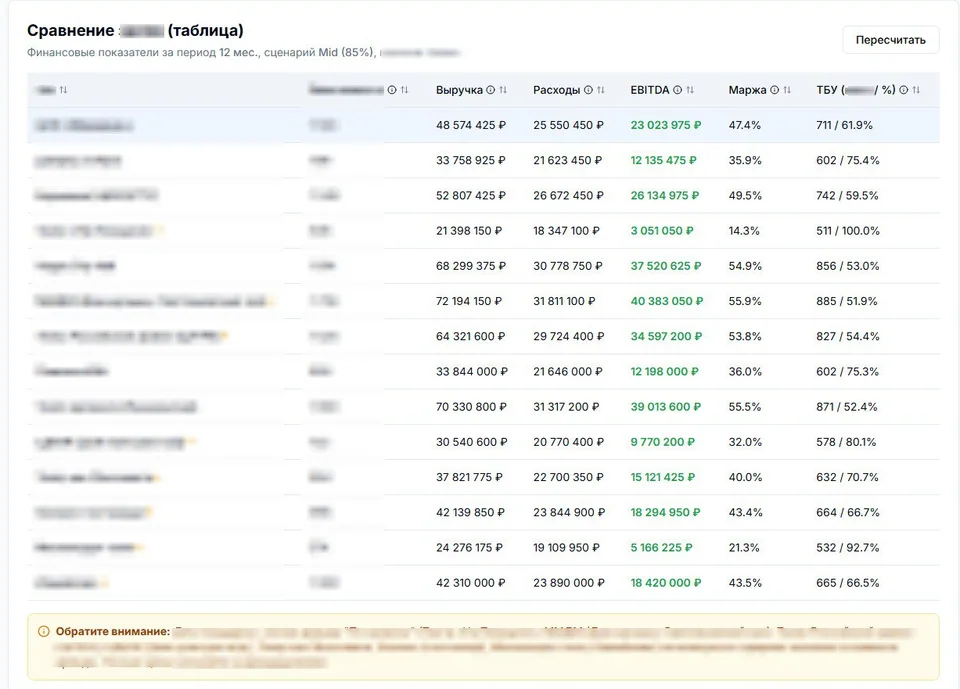Select the revenue value 37 821 775 ₽
The width and height of the screenshot is (960, 689).
[x=469, y=477]
